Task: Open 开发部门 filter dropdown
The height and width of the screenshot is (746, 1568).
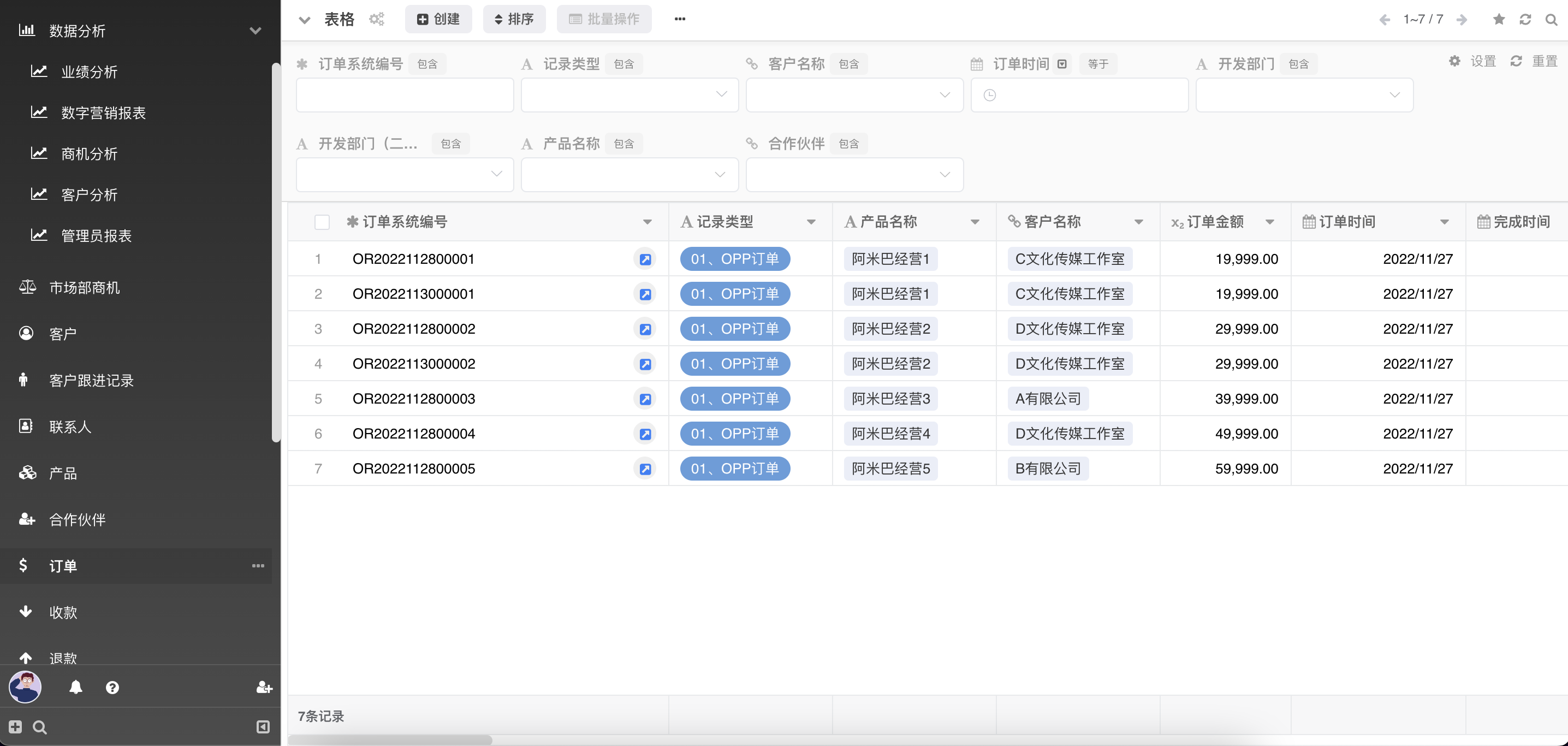Action: point(1304,95)
